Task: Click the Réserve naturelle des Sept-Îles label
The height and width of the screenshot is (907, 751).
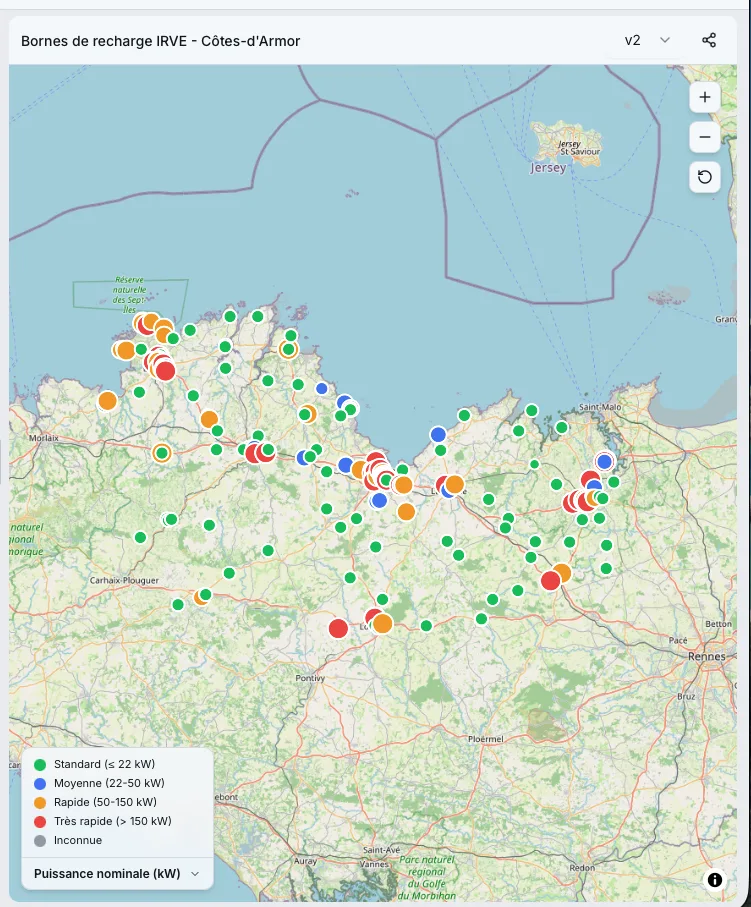Action: [x=130, y=294]
